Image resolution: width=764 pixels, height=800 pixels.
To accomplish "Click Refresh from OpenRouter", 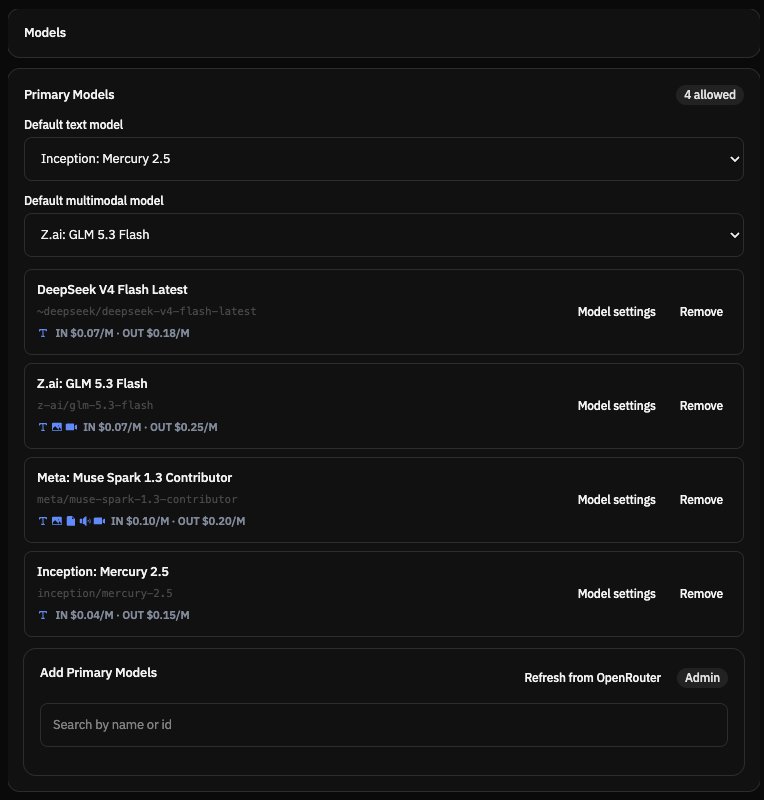I will pyautogui.click(x=593, y=678).
